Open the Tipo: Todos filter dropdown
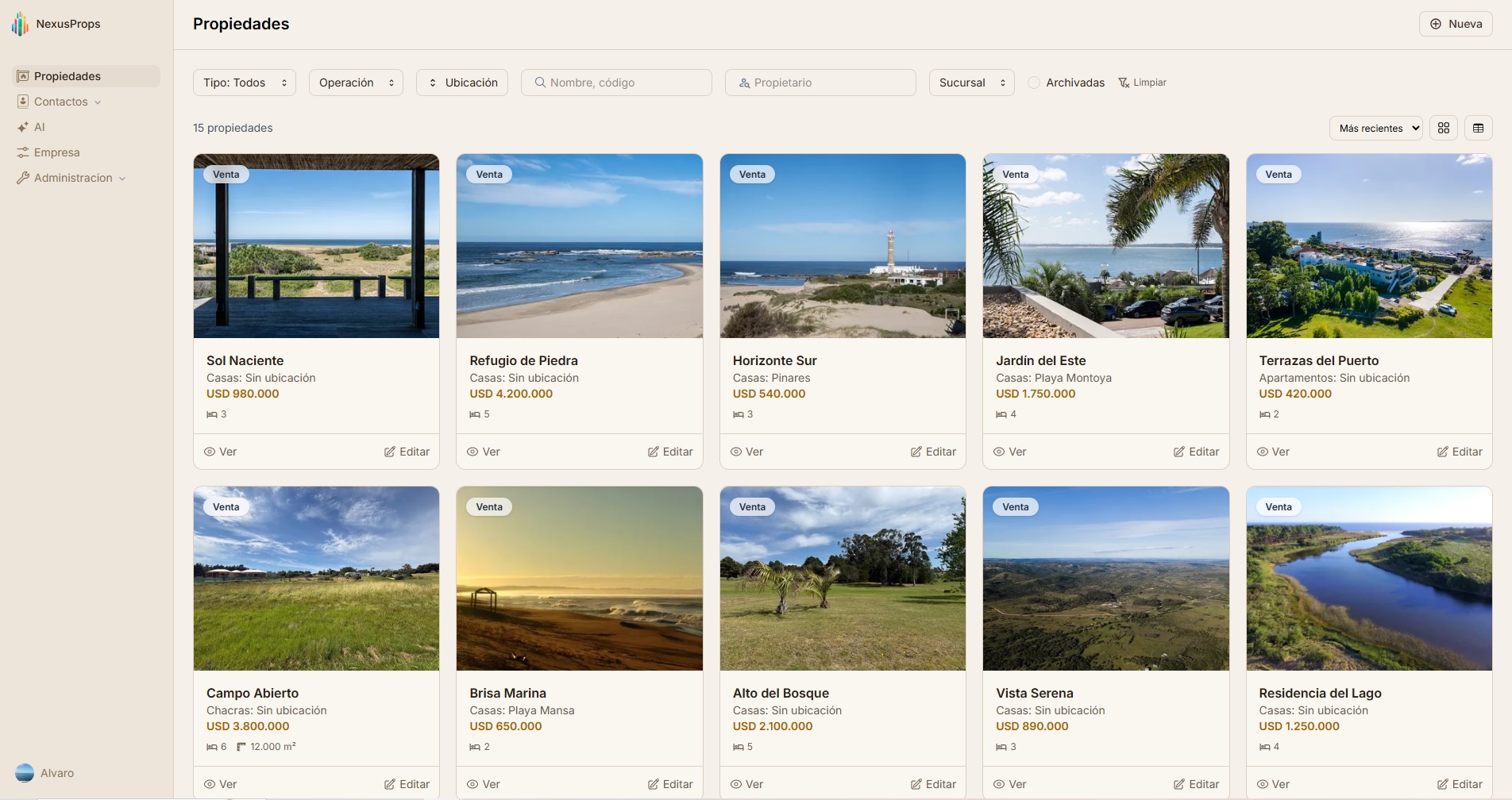The height and width of the screenshot is (800, 1512). tap(244, 82)
